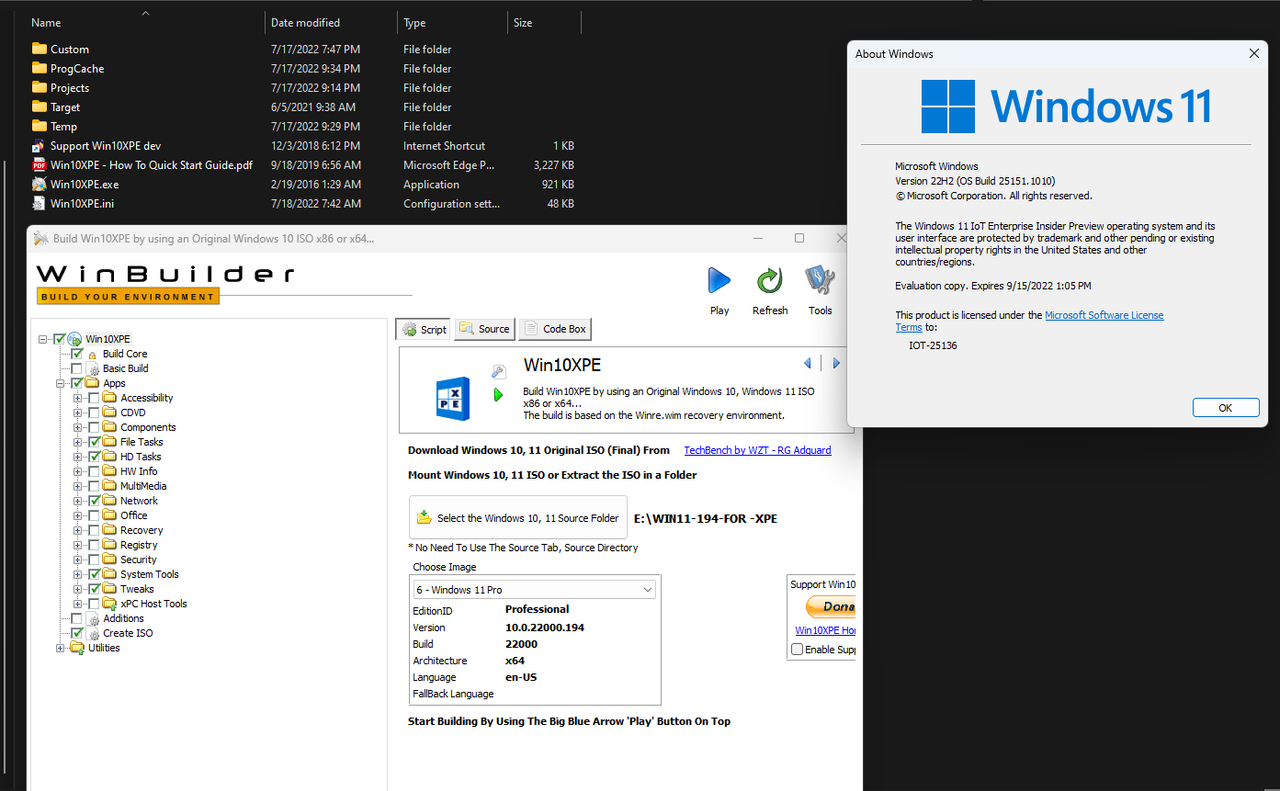Toggle the System Tools checkbox
This screenshot has height=791, width=1280.
[x=94, y=574]
